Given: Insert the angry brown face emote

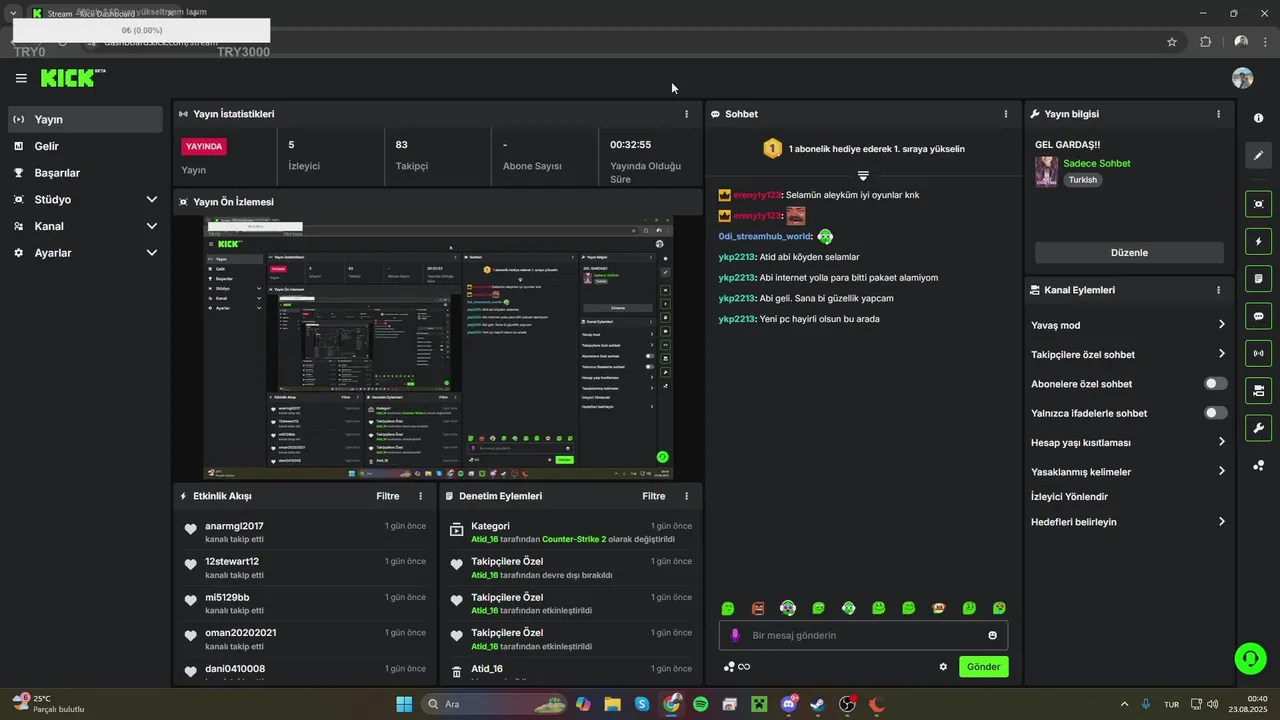Looking at the screenshot, I should 758,608.
